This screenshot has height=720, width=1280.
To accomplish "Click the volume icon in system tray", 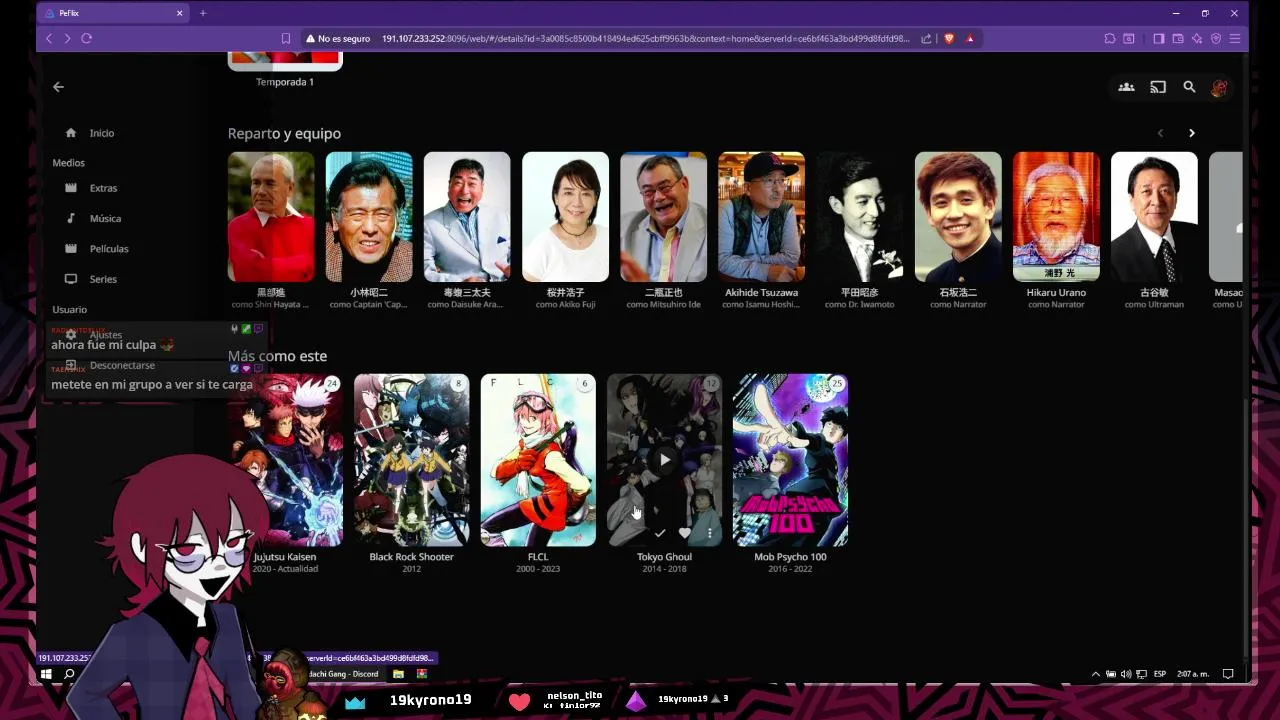I will click(x=1126, y=674).
